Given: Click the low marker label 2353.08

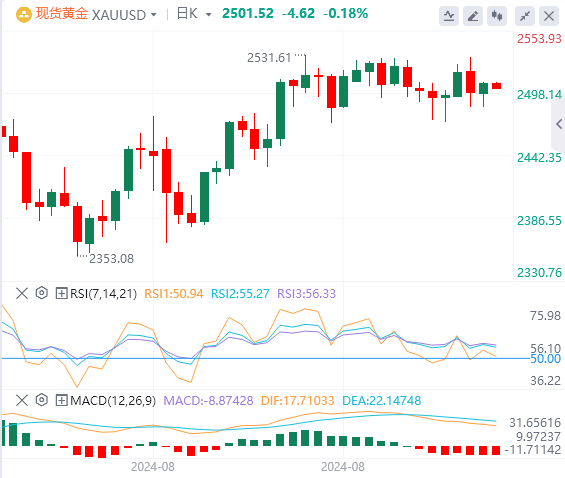Looking at the screenshot, I should [x=111, y=259].
